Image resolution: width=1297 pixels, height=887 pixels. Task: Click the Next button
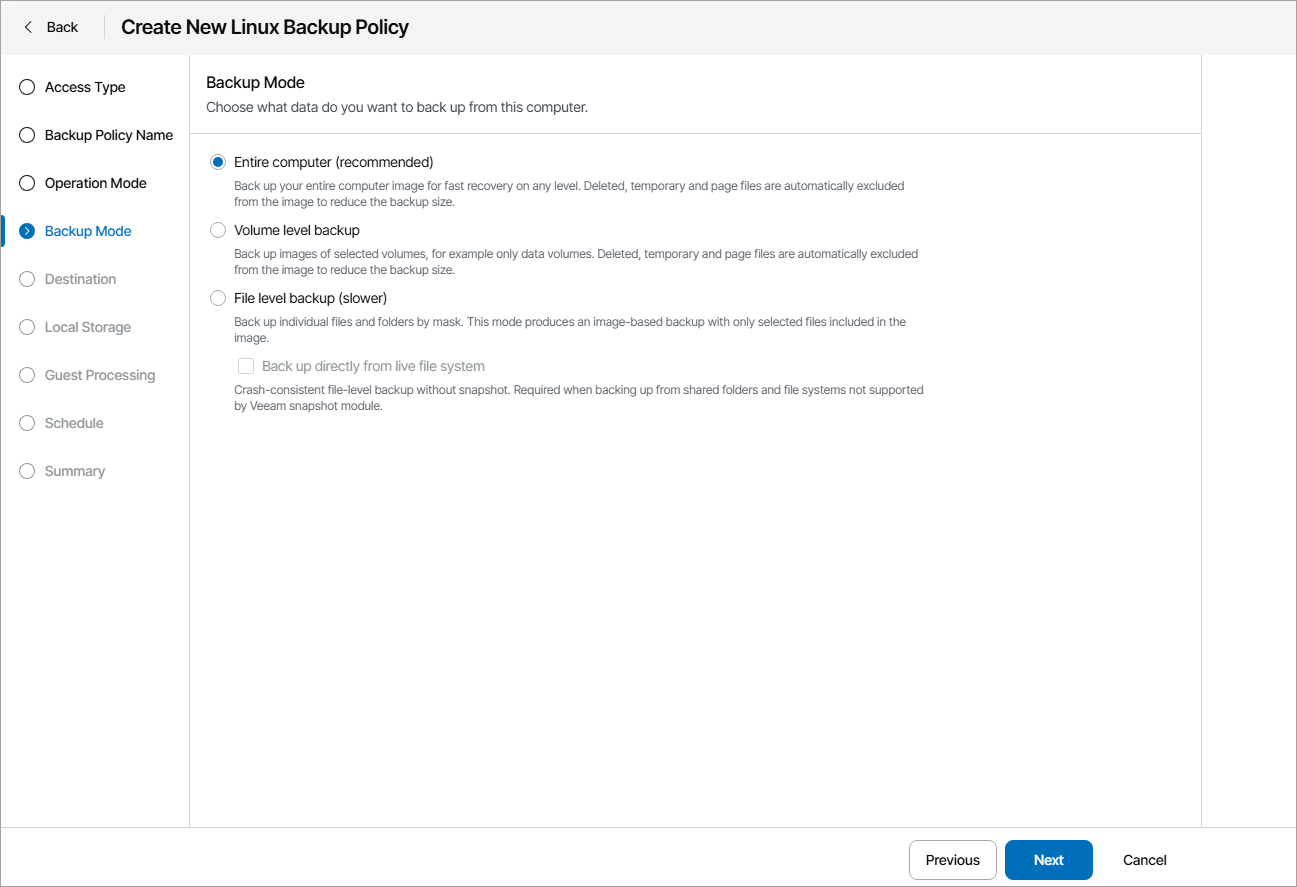(1048, 860)
